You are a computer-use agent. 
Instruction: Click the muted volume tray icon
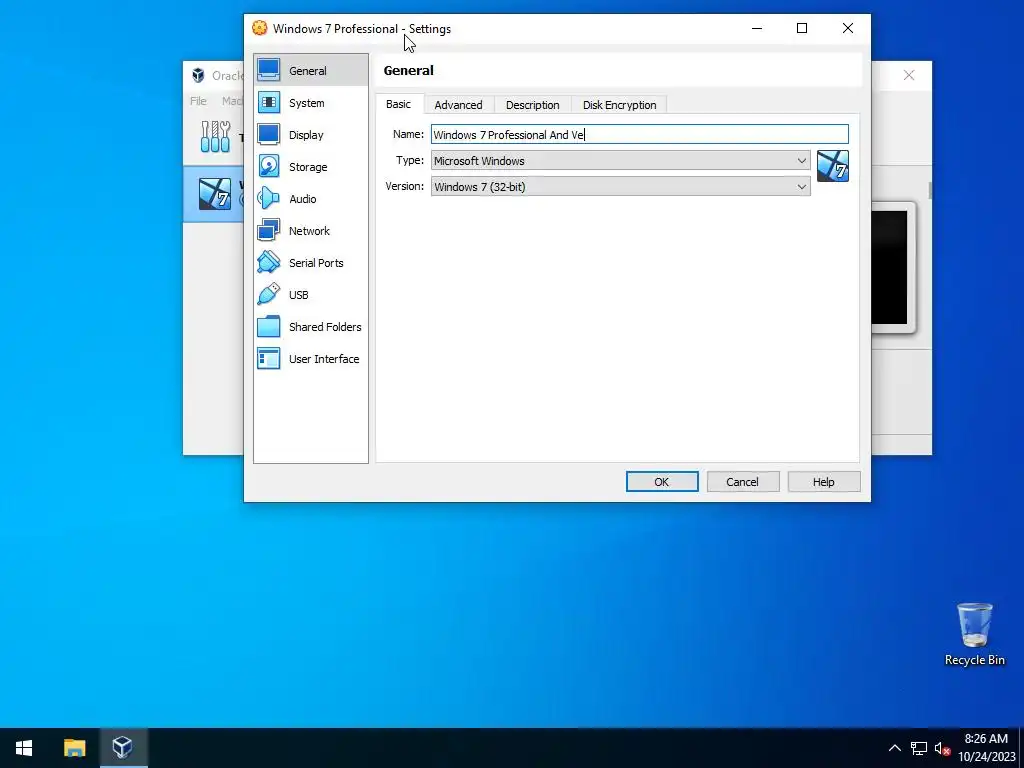coord(942,748)
